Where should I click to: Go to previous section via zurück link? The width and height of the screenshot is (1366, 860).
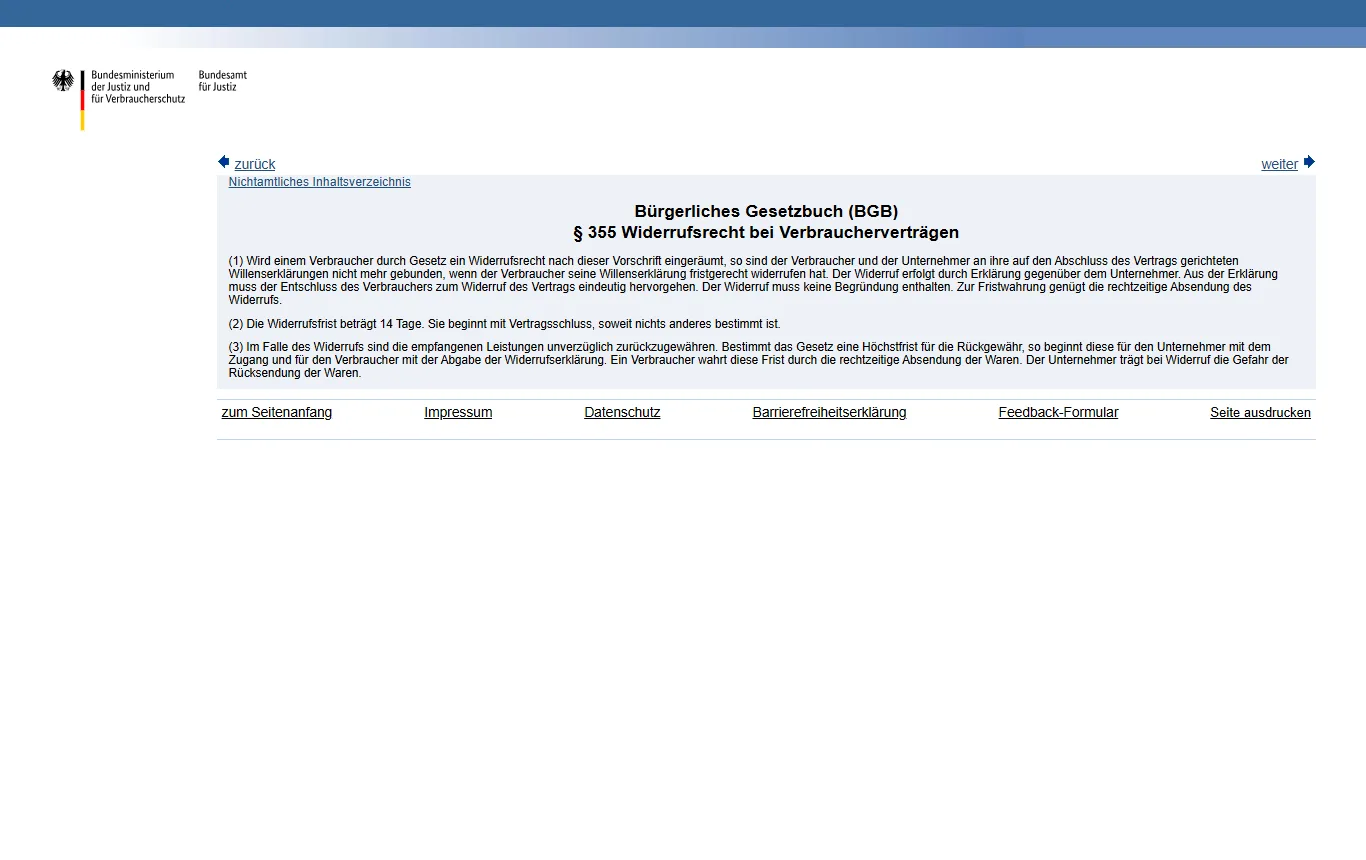255,164
